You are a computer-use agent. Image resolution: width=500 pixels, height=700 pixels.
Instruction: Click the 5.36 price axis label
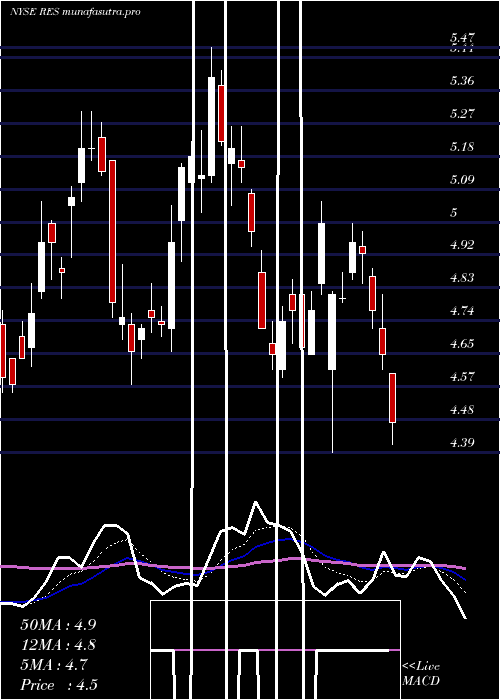pyautogui.click(x=462, y=81)
